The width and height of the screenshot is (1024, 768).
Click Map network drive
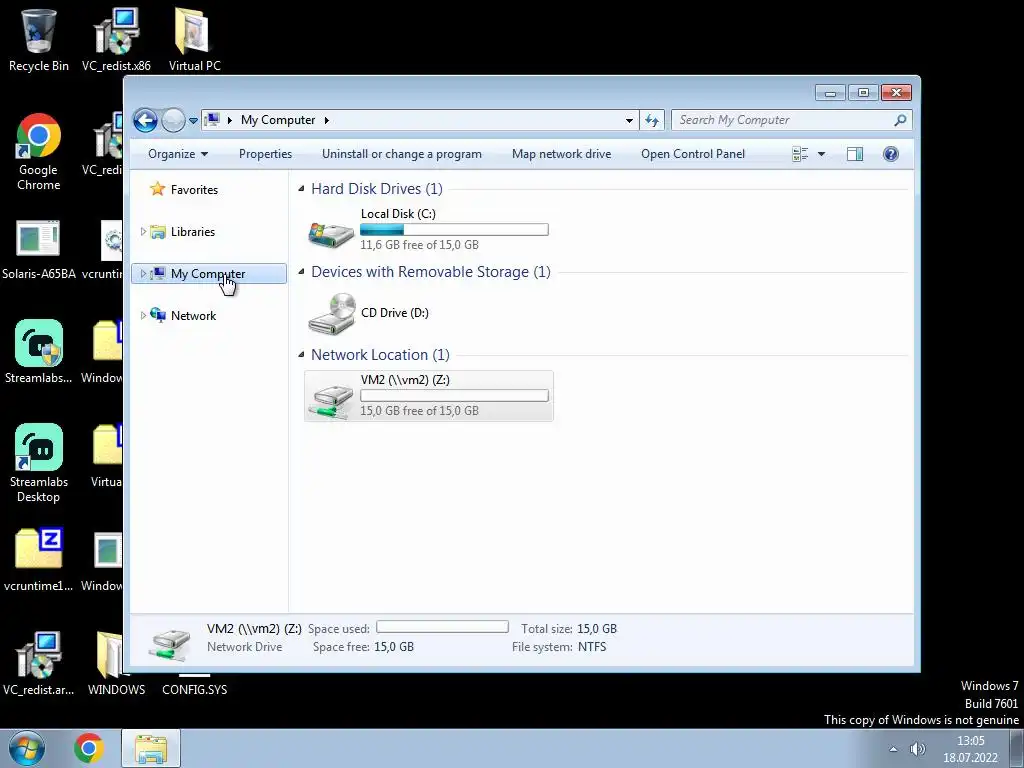(562, 154)
